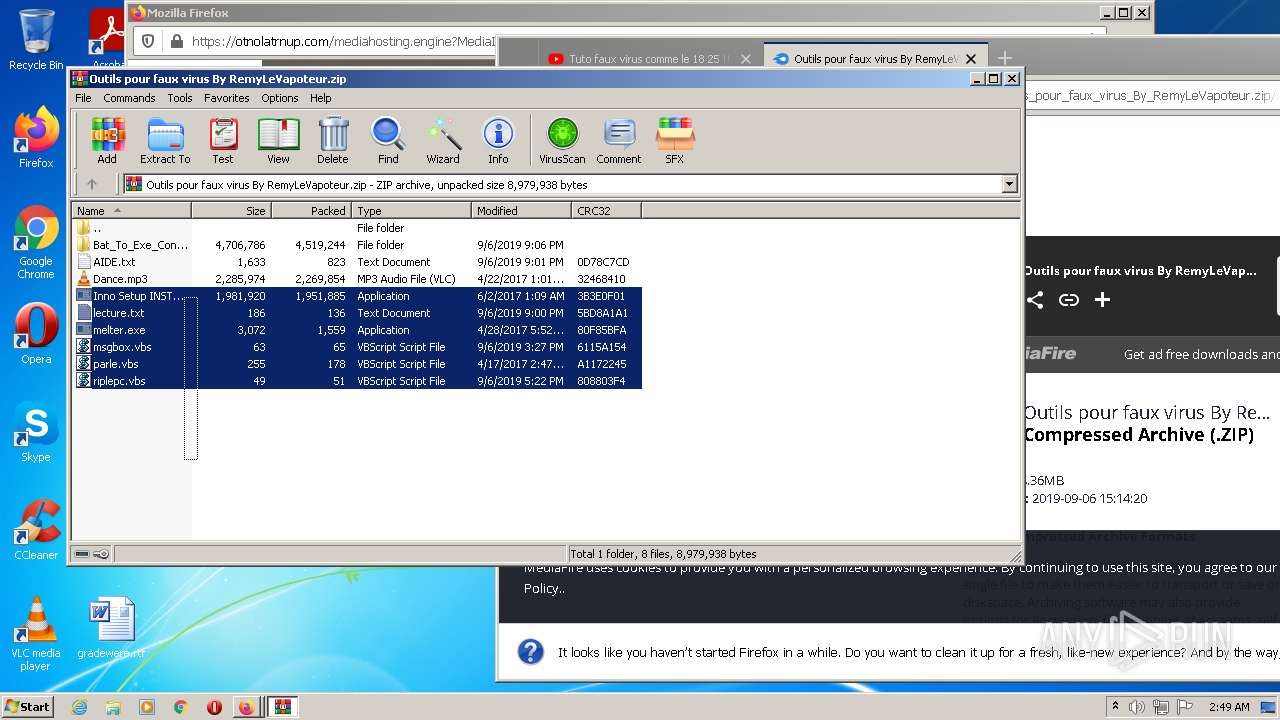Close the 'Outils pour faux virus' Firefox tab
The width and height of the screenshot is (1280, 720).
tap(970, 59)
